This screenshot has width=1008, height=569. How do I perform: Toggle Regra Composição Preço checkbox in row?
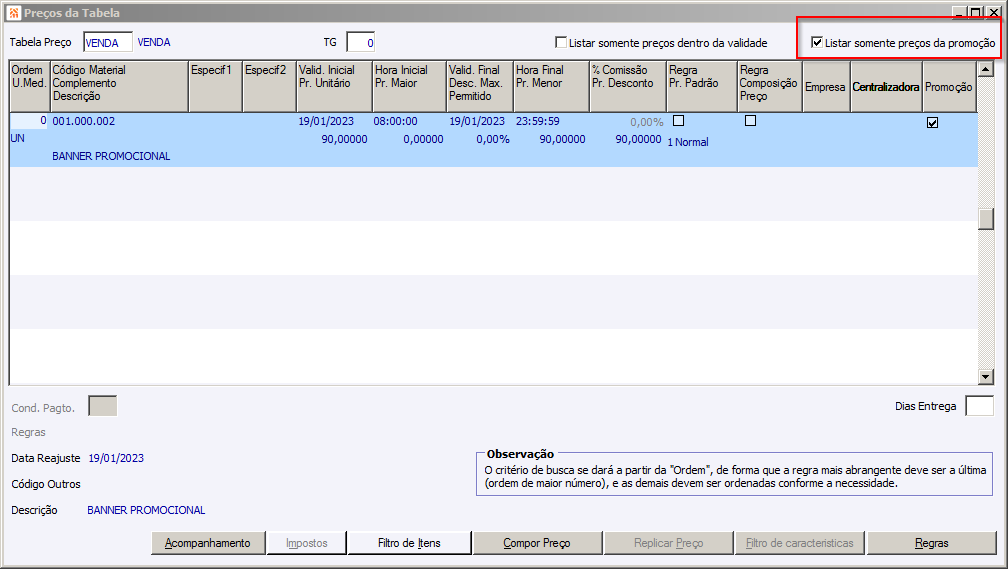tap(750, 121)
